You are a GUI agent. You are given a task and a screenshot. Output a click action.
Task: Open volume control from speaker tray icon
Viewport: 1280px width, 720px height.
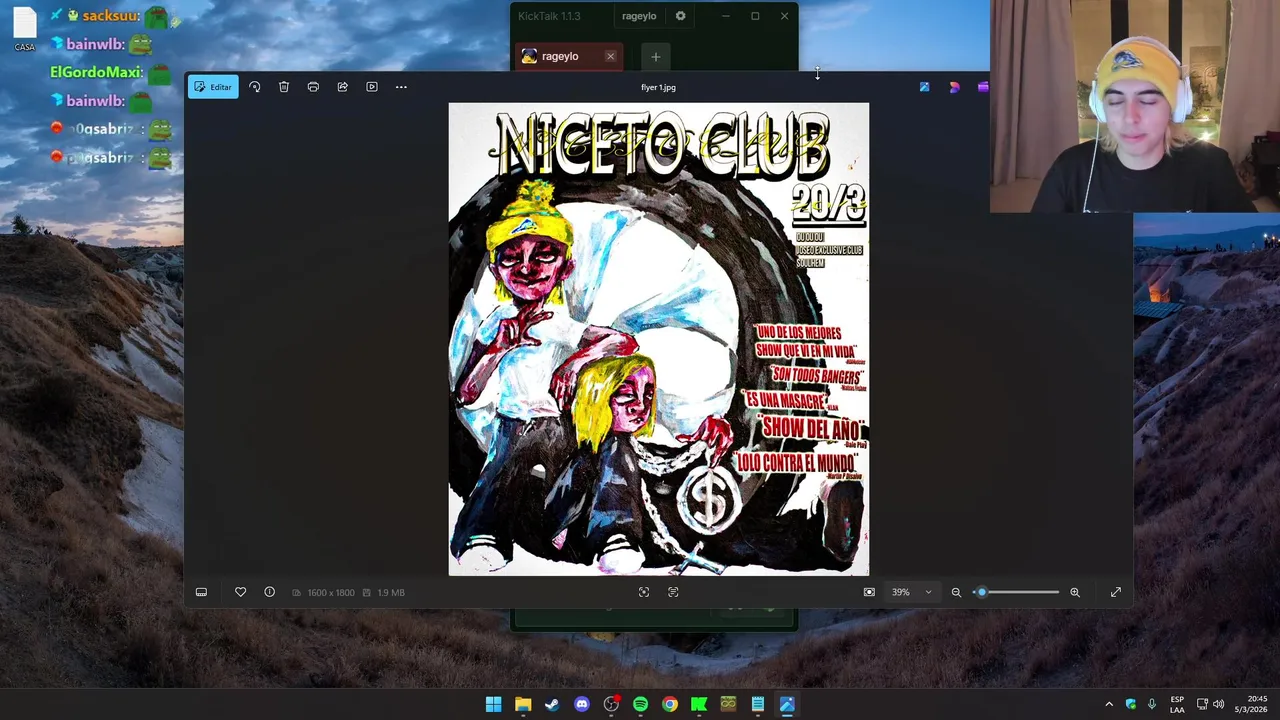pos(1219,704)
